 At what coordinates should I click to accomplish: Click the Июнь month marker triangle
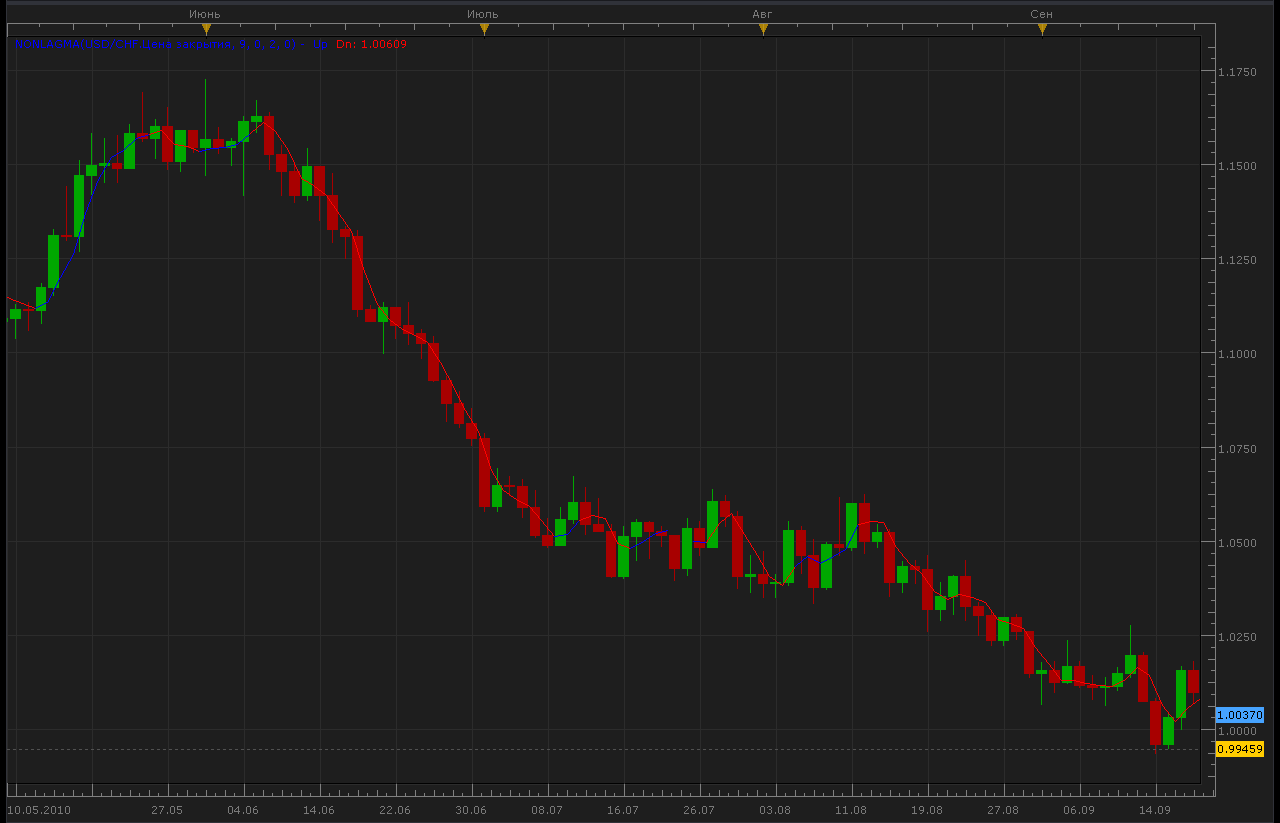(x=206, y=29)
